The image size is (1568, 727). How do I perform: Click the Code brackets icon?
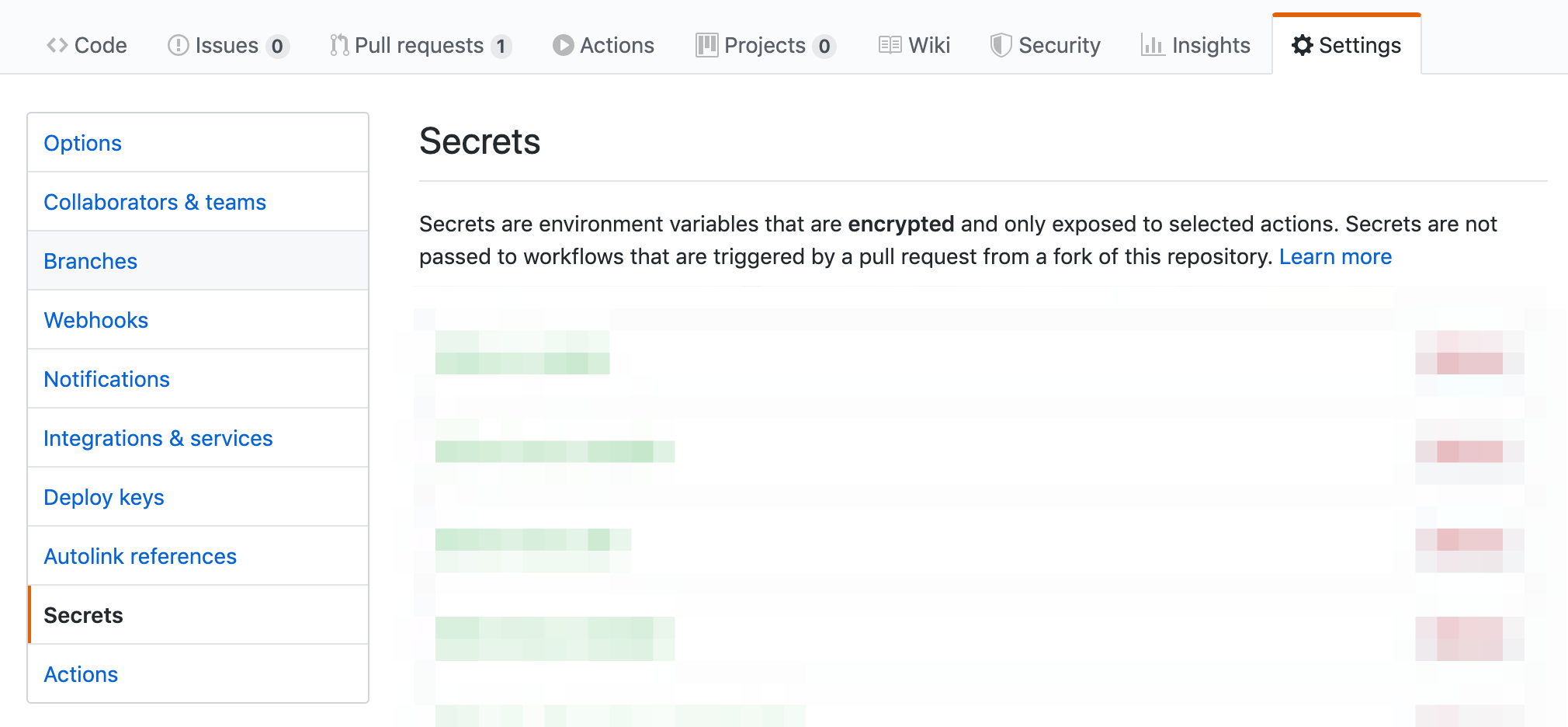57,45
